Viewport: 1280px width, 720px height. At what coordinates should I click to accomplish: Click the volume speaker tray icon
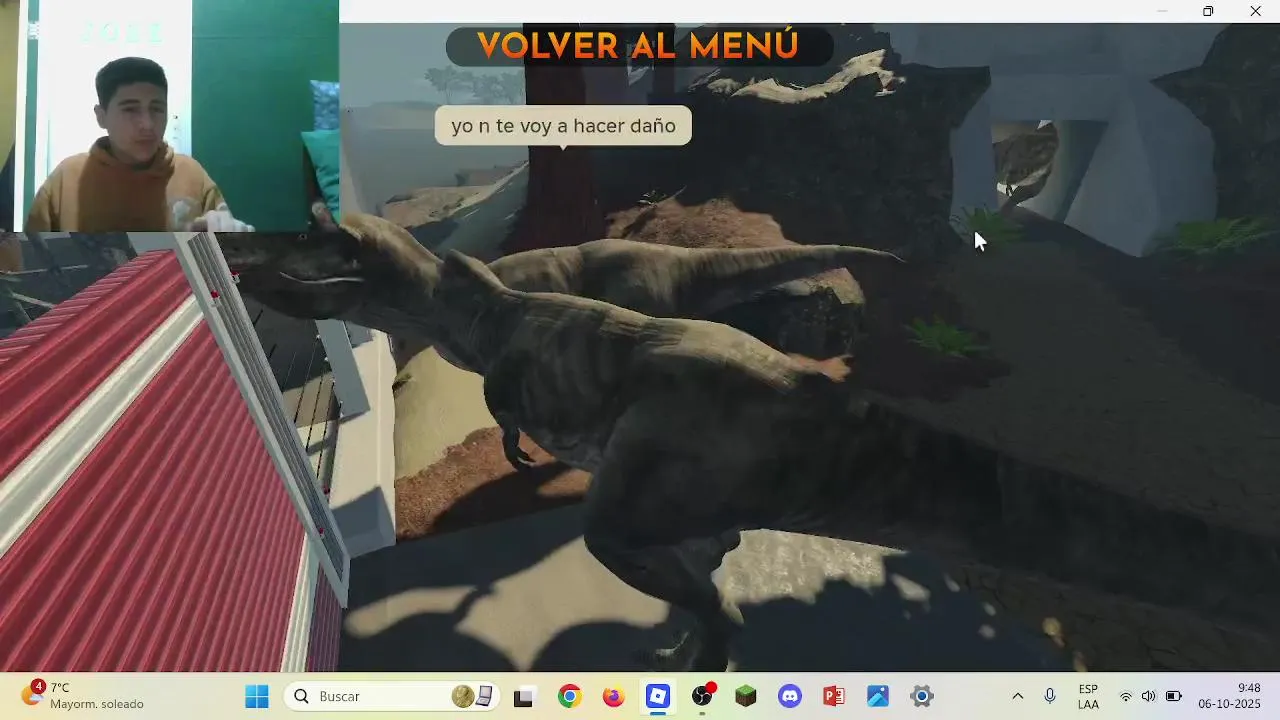coord(1148,696)
